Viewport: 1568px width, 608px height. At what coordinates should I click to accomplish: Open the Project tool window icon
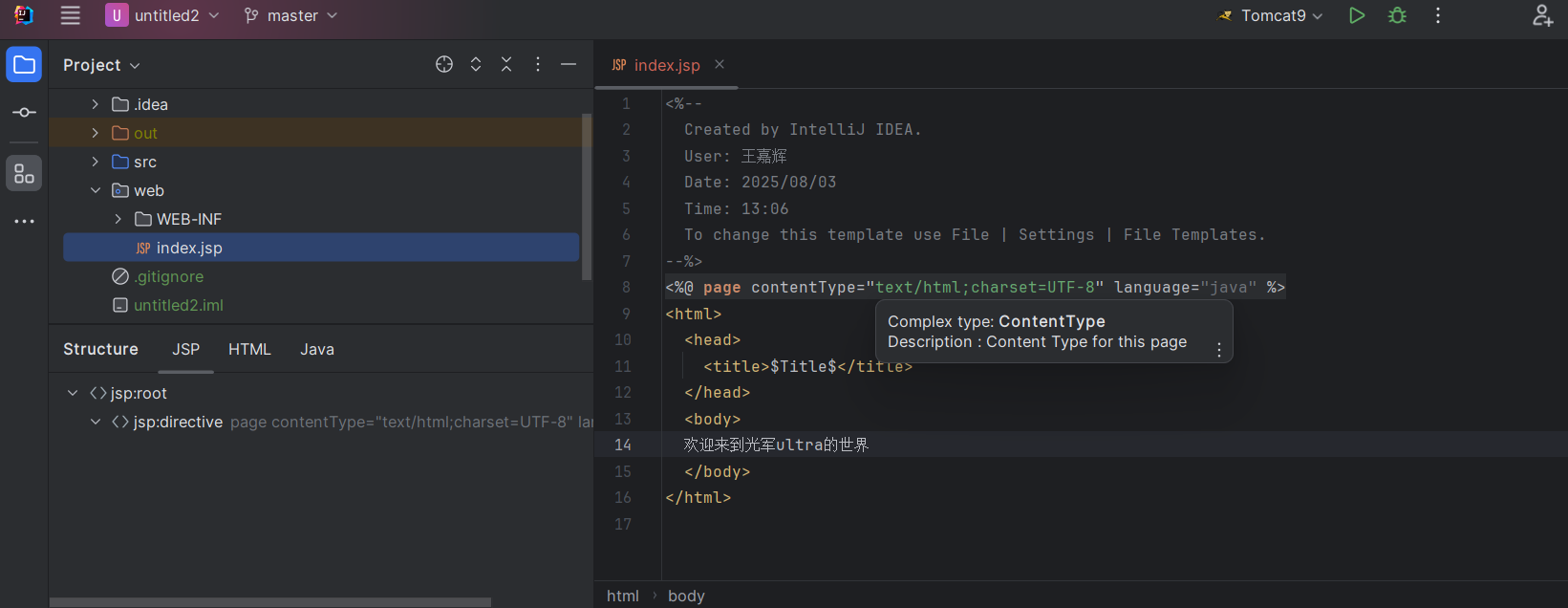24,65
